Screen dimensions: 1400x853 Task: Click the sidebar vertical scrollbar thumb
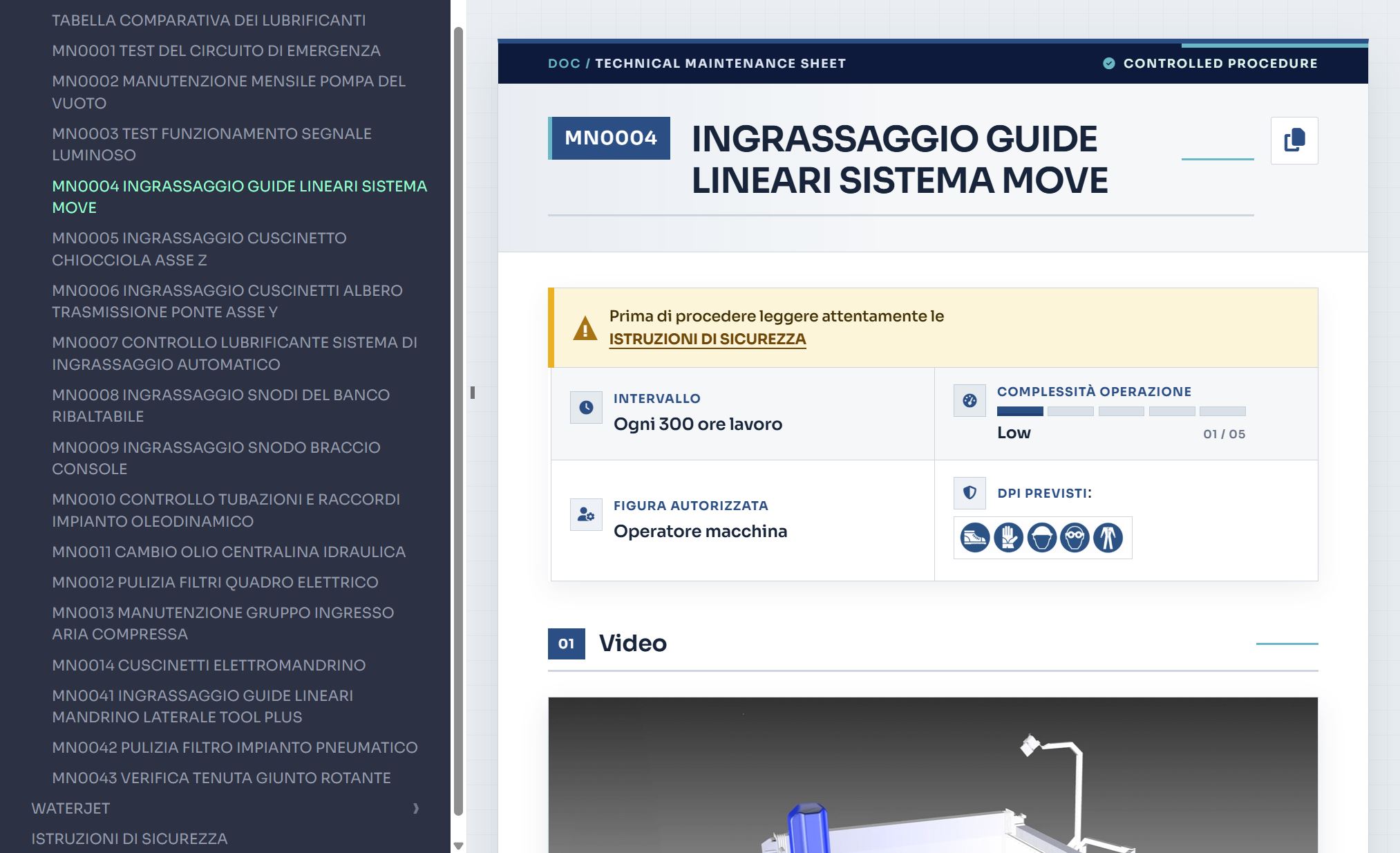[x=457, y=422]
